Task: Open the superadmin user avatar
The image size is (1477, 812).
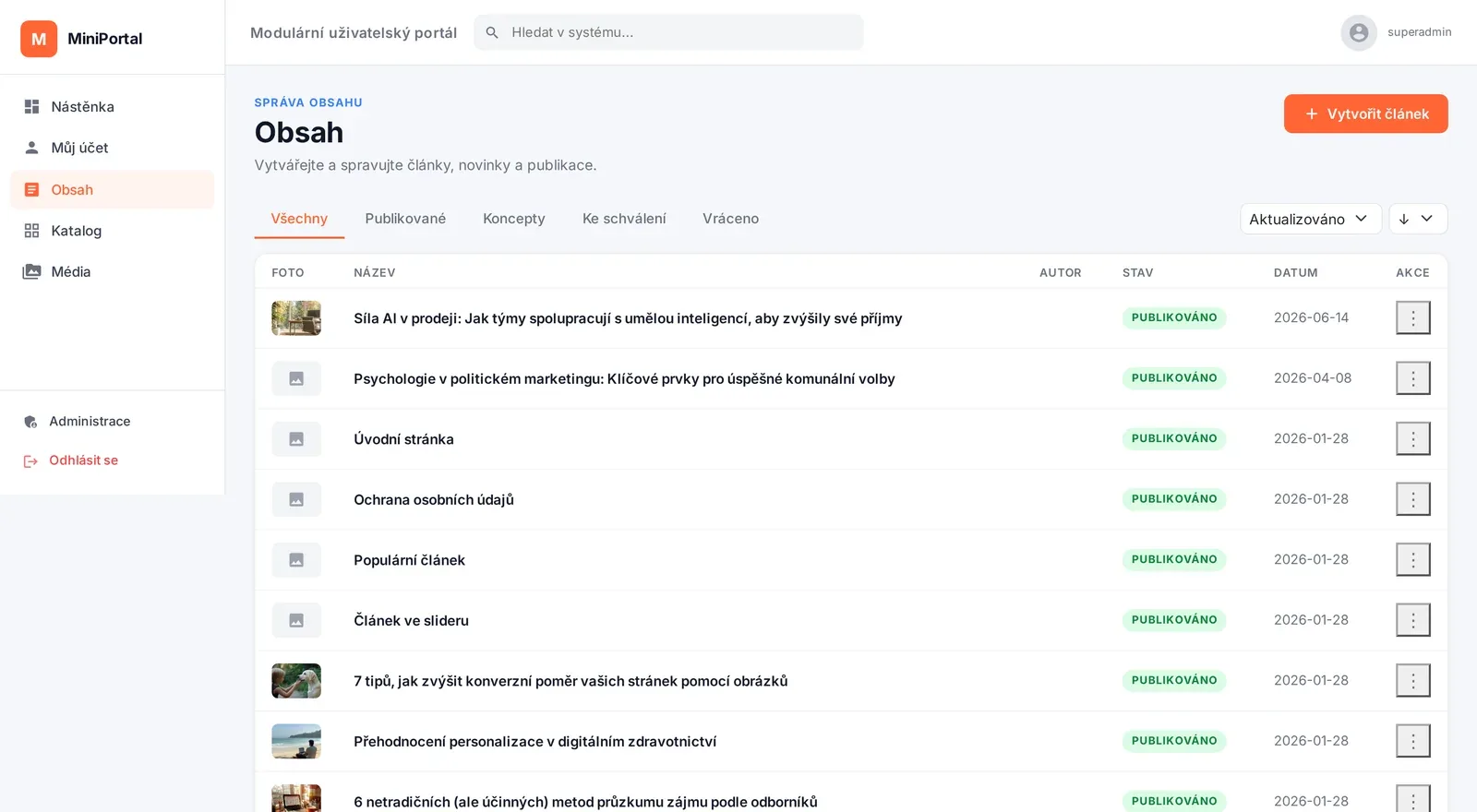Action: click(1359, 33)
